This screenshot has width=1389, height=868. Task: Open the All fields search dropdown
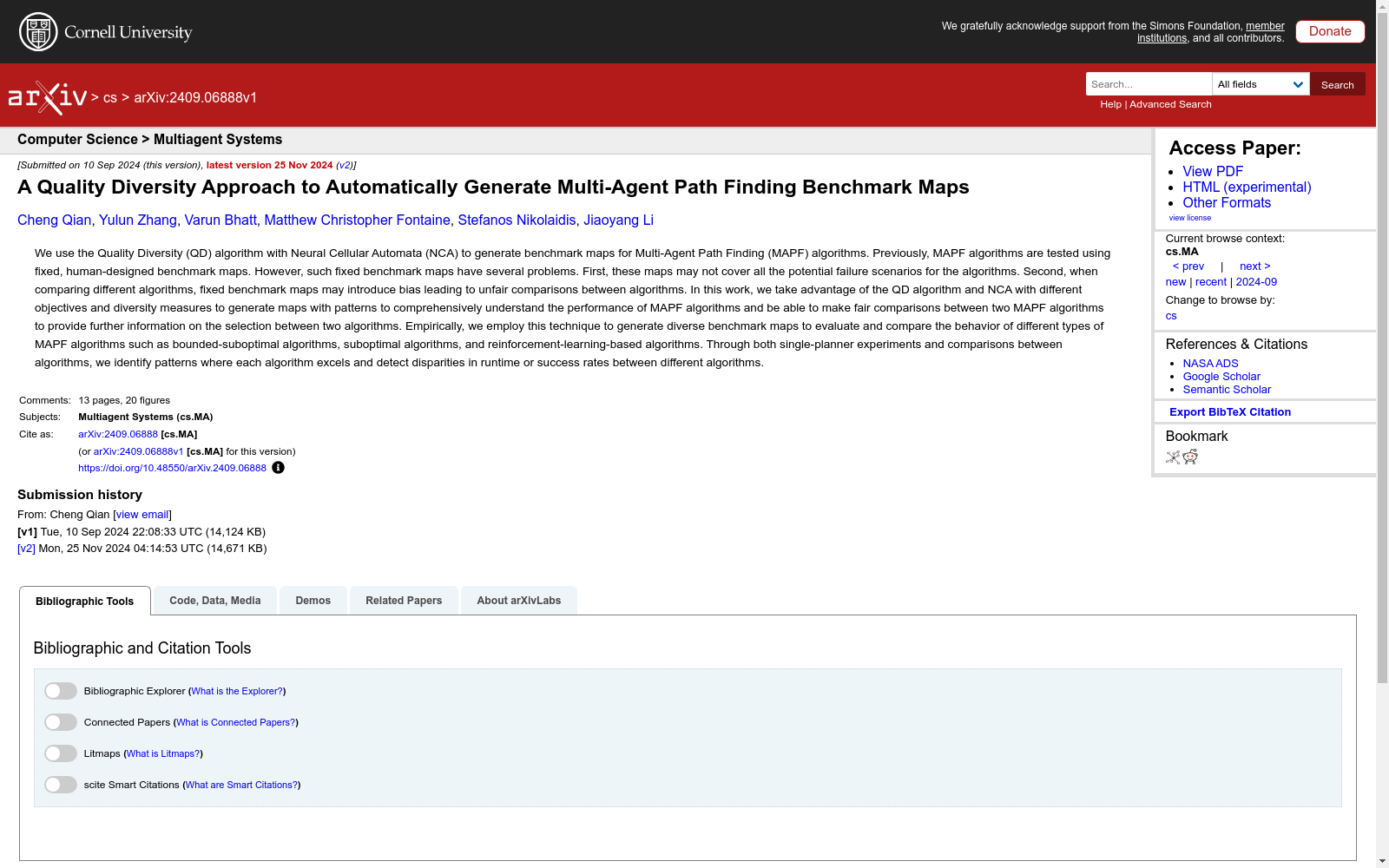coord(1261,84)
